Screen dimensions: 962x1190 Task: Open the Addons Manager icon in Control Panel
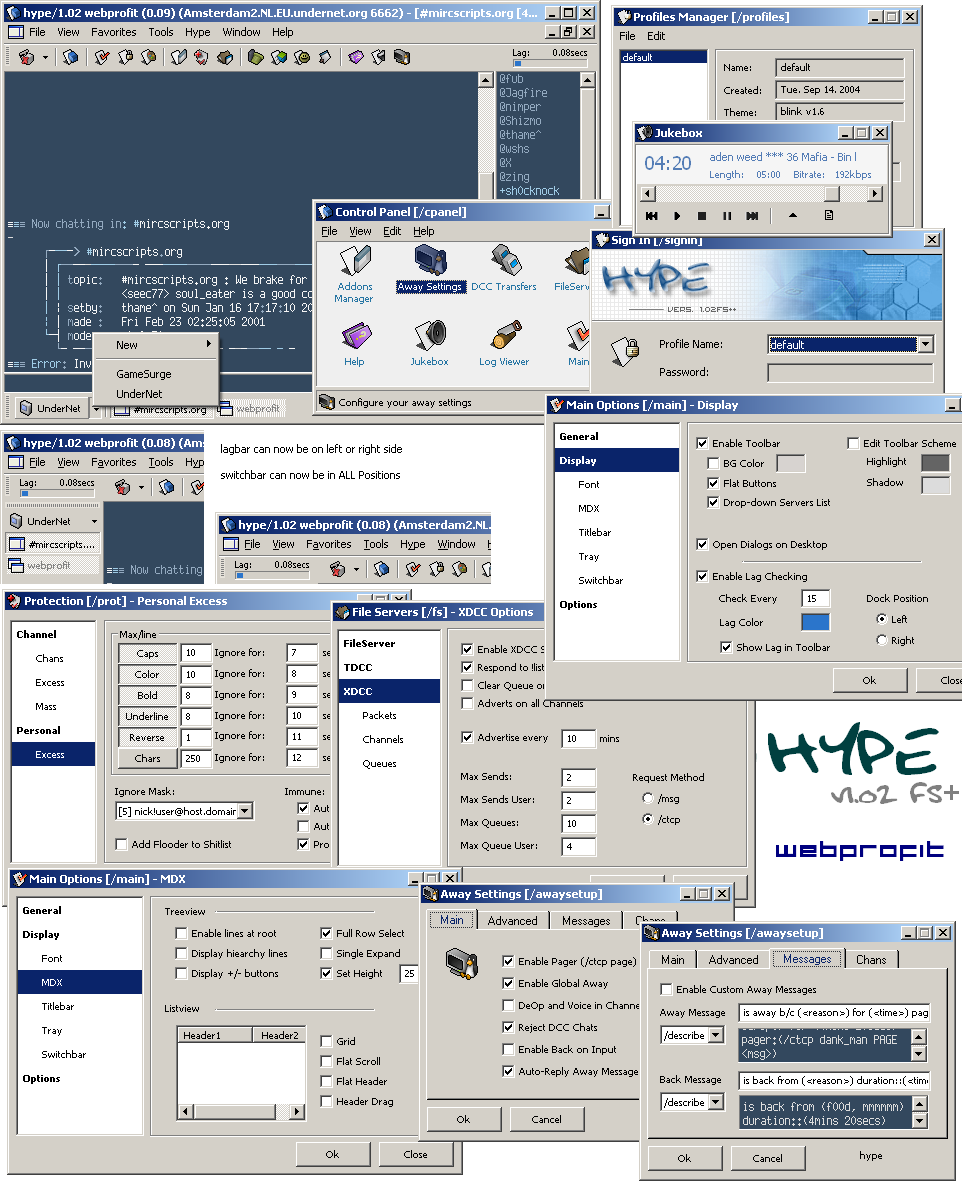pos(354,272)
